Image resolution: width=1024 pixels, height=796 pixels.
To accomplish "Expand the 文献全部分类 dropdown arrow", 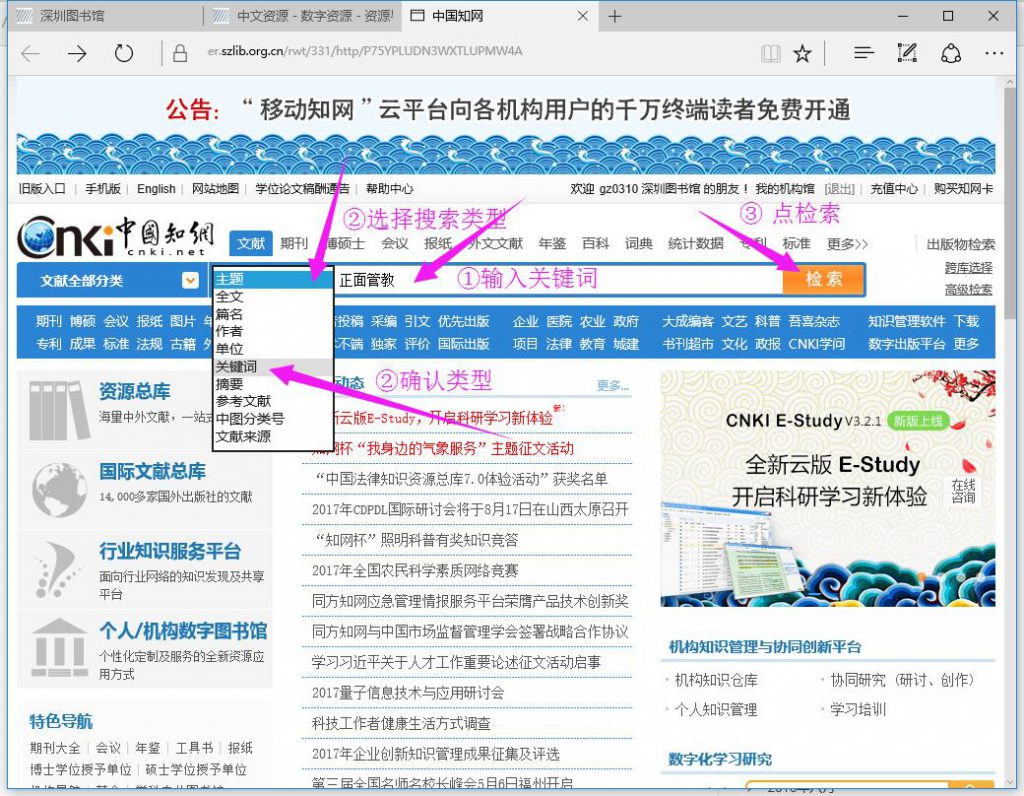I will click(x=190, y=281).
